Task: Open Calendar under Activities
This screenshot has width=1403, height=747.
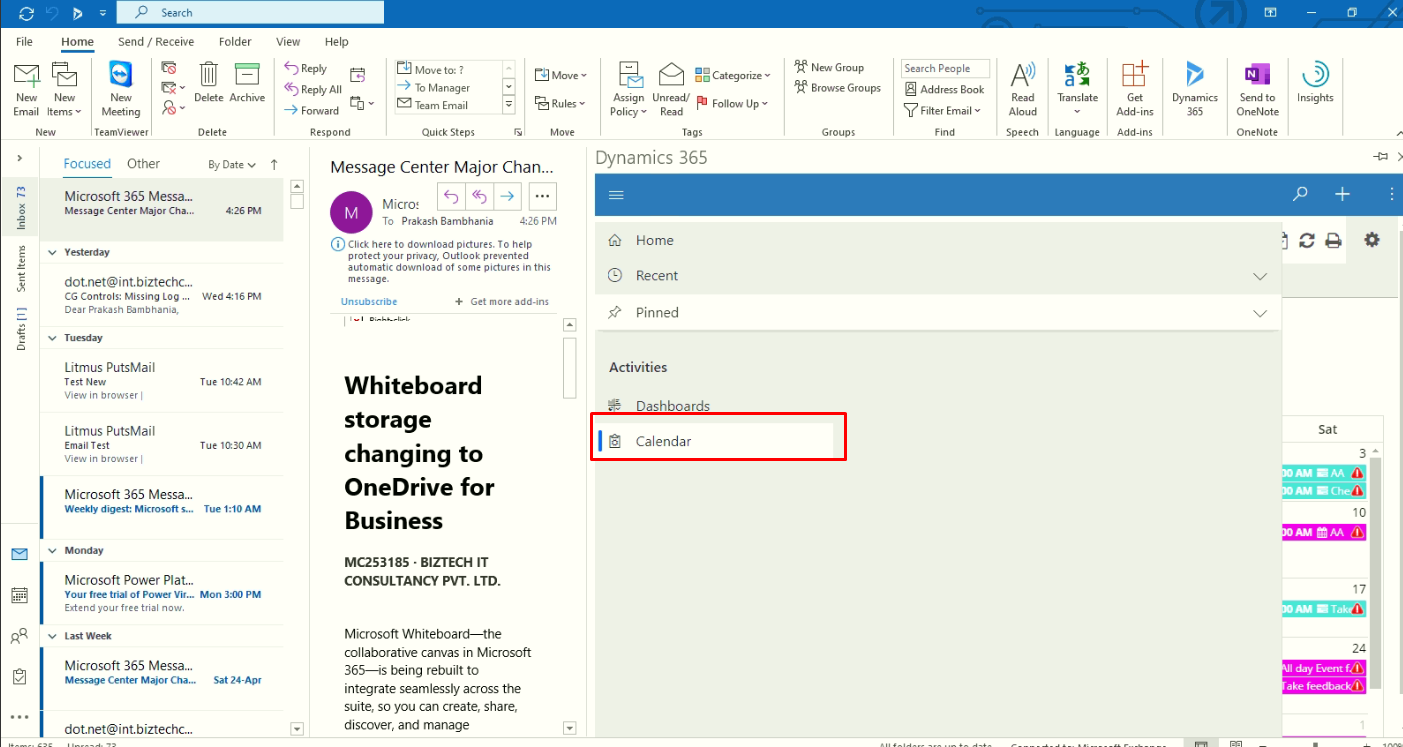Action: [x=716, y=441]
